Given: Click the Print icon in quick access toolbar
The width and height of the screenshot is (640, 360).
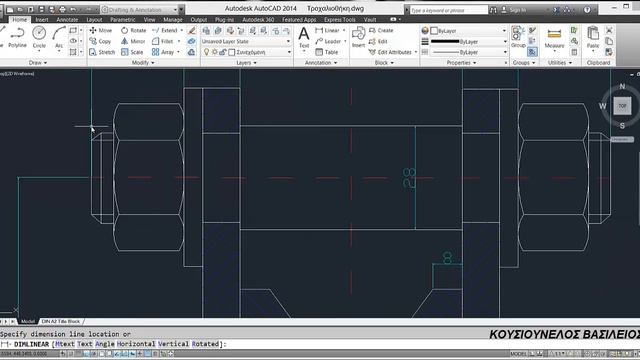Looking at the screenshot, I should 62,9.
